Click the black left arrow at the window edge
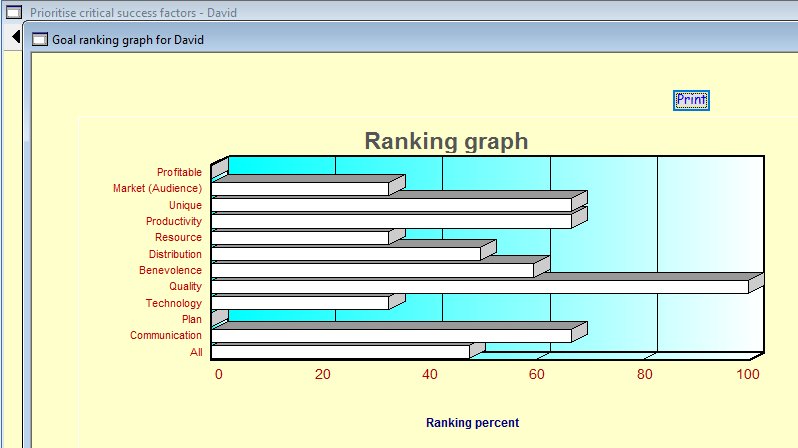 point(15,37)
